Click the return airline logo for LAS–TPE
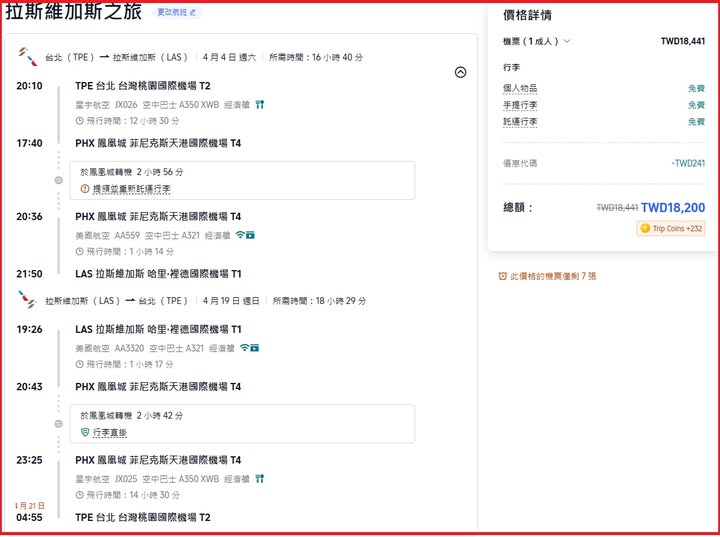Viewport: 720px width, 537px height. [27, 299]
